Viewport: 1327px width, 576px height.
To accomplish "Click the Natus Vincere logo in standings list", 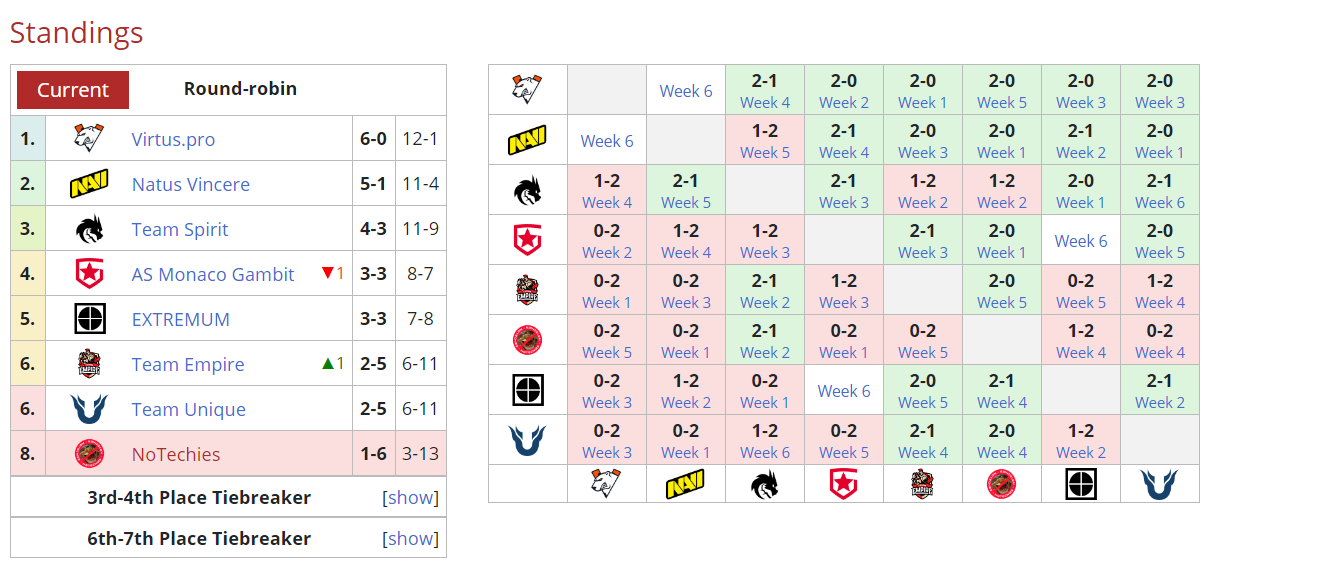I will pos(90,185).
